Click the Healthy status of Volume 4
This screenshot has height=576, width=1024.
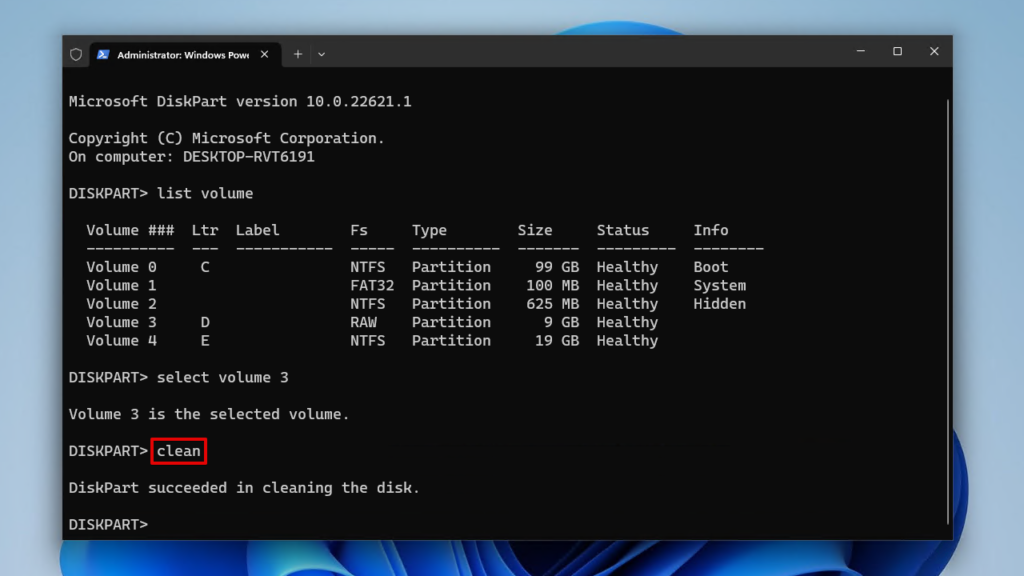pyautogui.click(x=627, y=340)
